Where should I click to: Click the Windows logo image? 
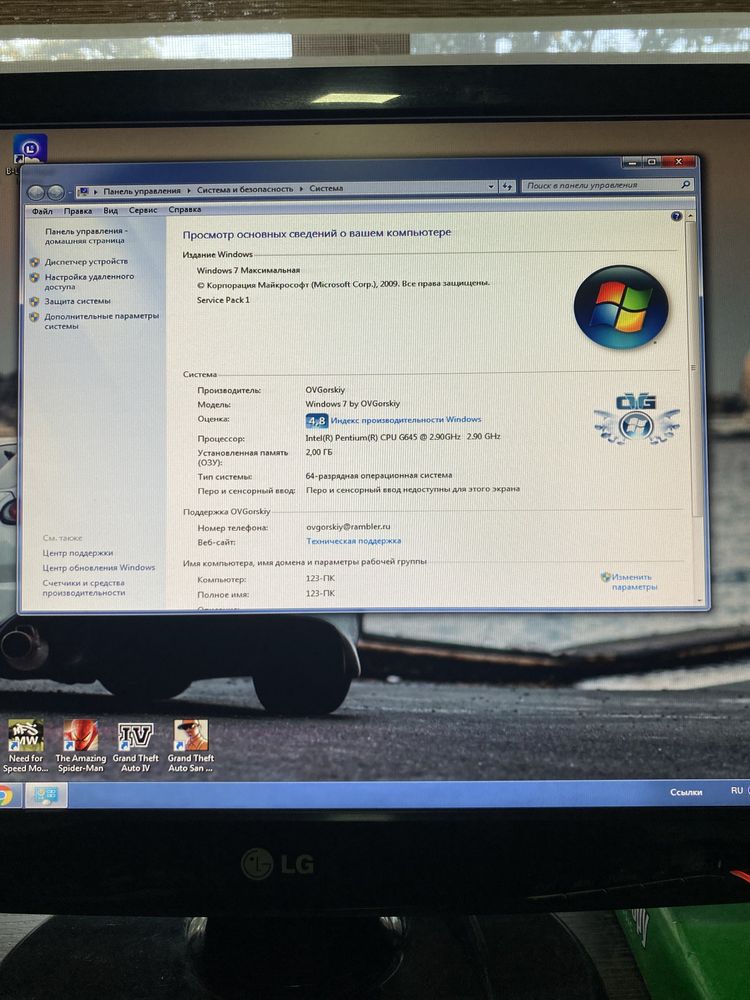coord(621,307)
